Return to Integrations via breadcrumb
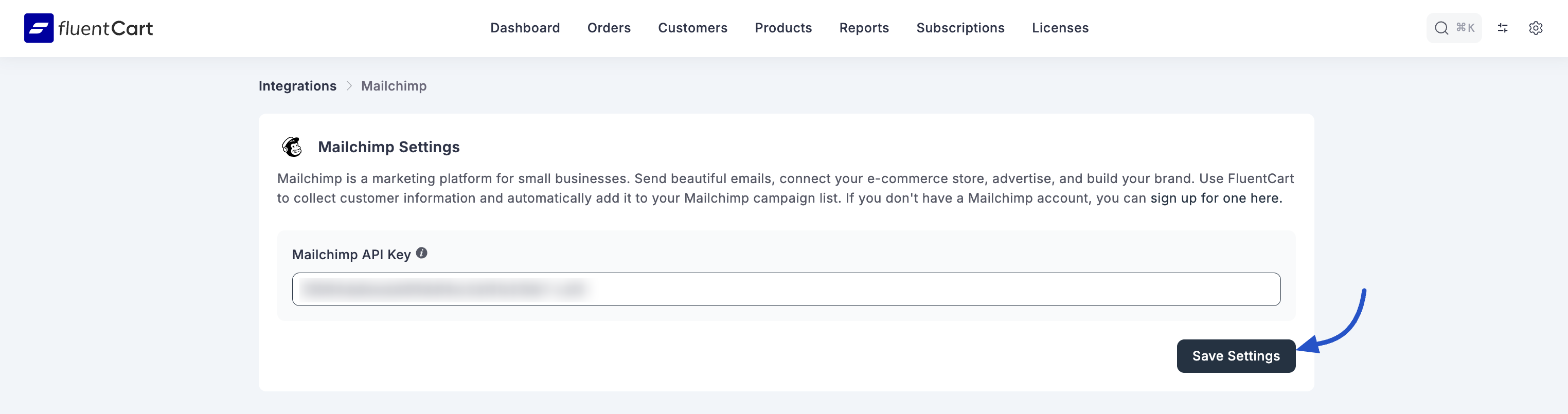The image size is (1568, 414). click(x=297, y=86)
